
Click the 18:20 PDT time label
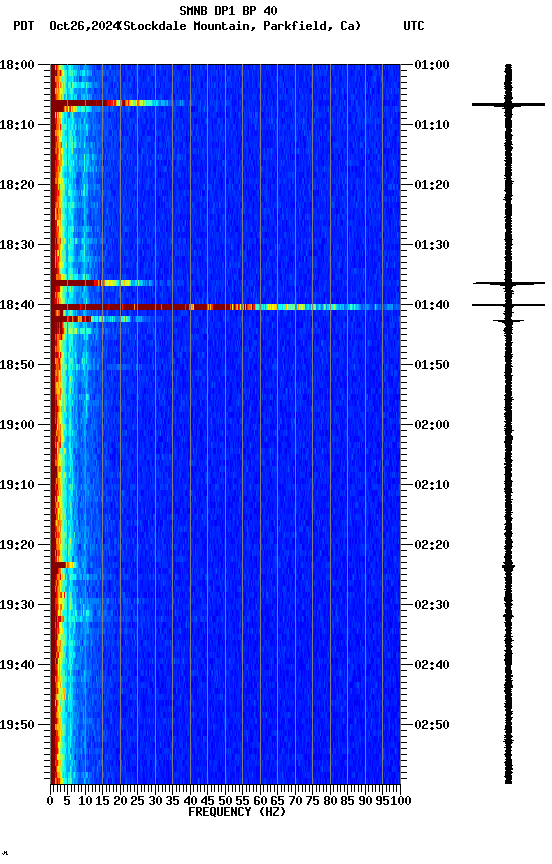[17, 185]
